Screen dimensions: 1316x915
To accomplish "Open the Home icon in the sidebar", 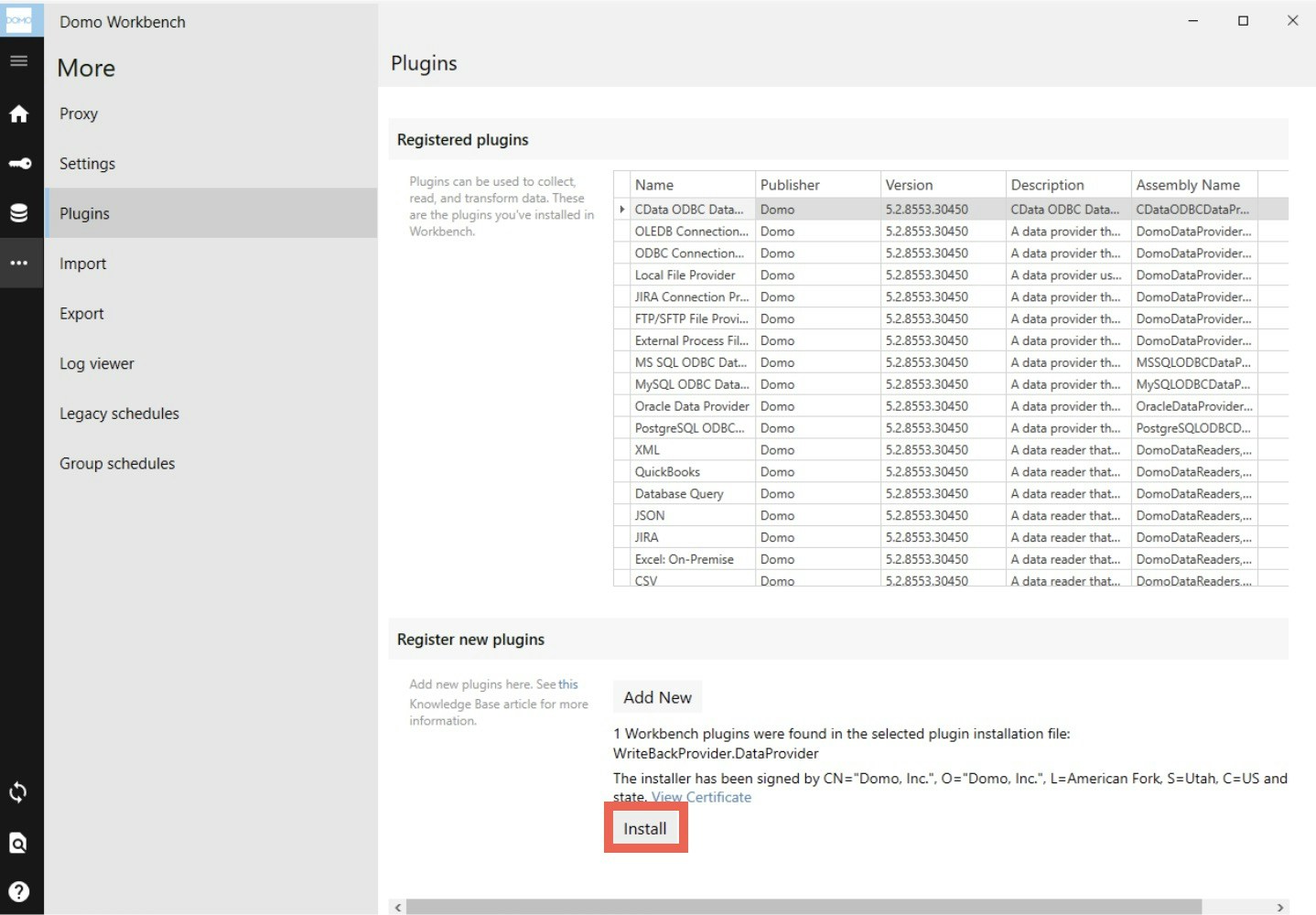I will pyautogui.click(x=19, y=113).
